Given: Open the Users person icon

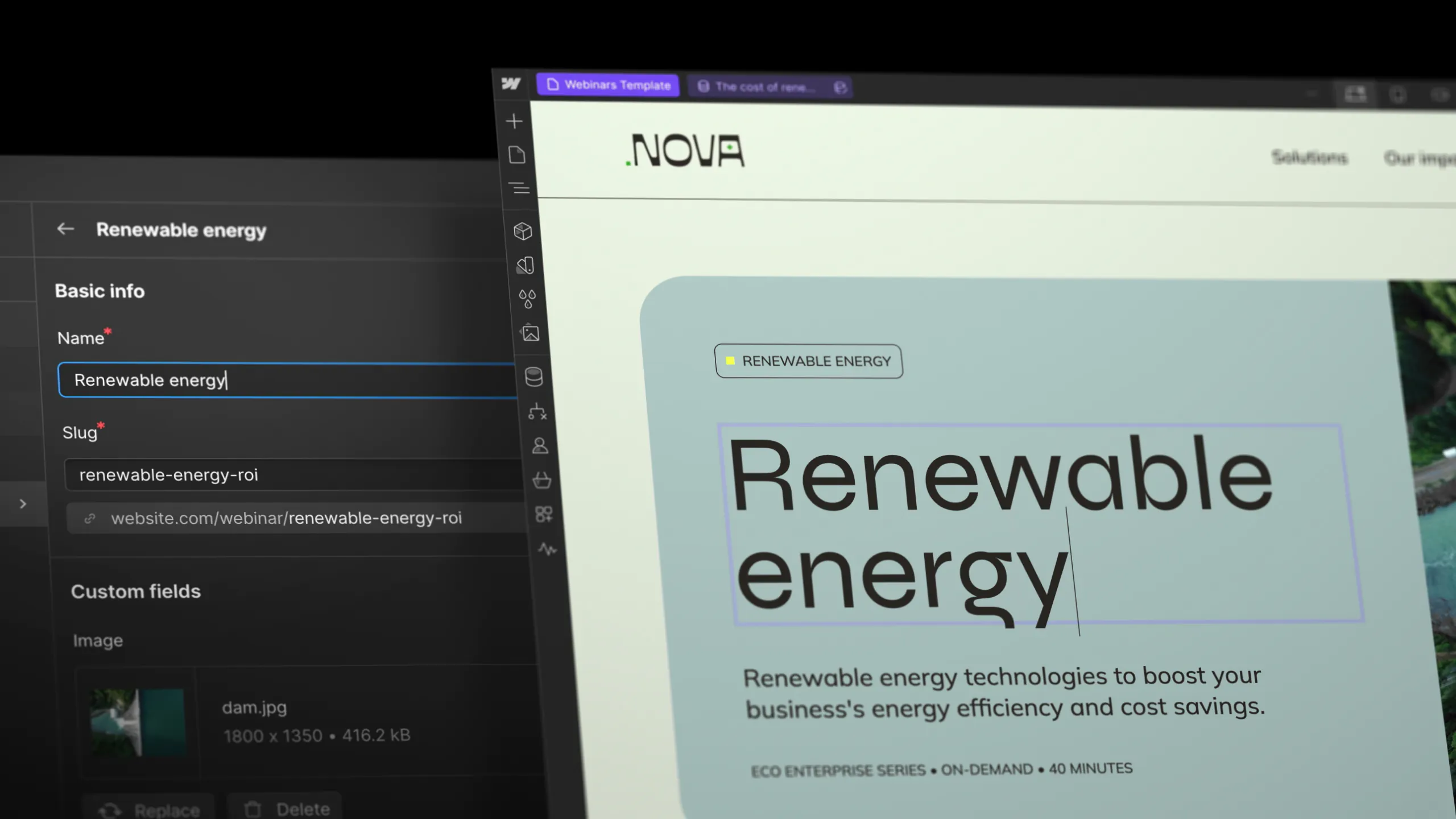Looking at the screenshot, I should (540, 445).
